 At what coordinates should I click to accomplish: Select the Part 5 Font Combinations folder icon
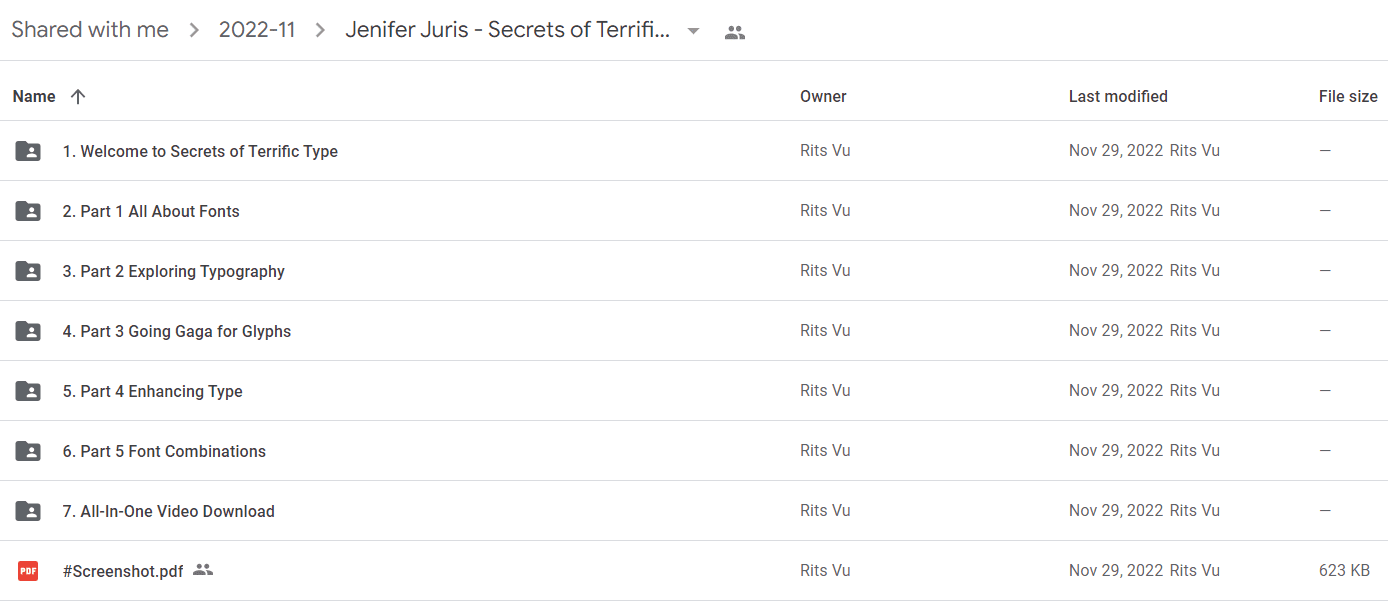point(28,451)
